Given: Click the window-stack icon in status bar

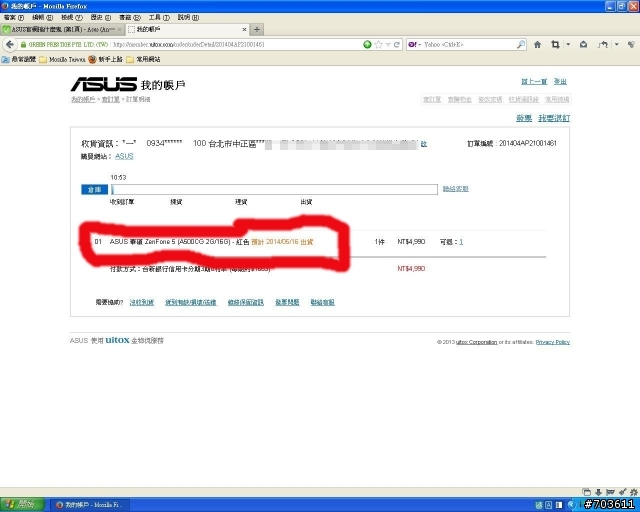Looking at the screenshot, I should (587, 492).
